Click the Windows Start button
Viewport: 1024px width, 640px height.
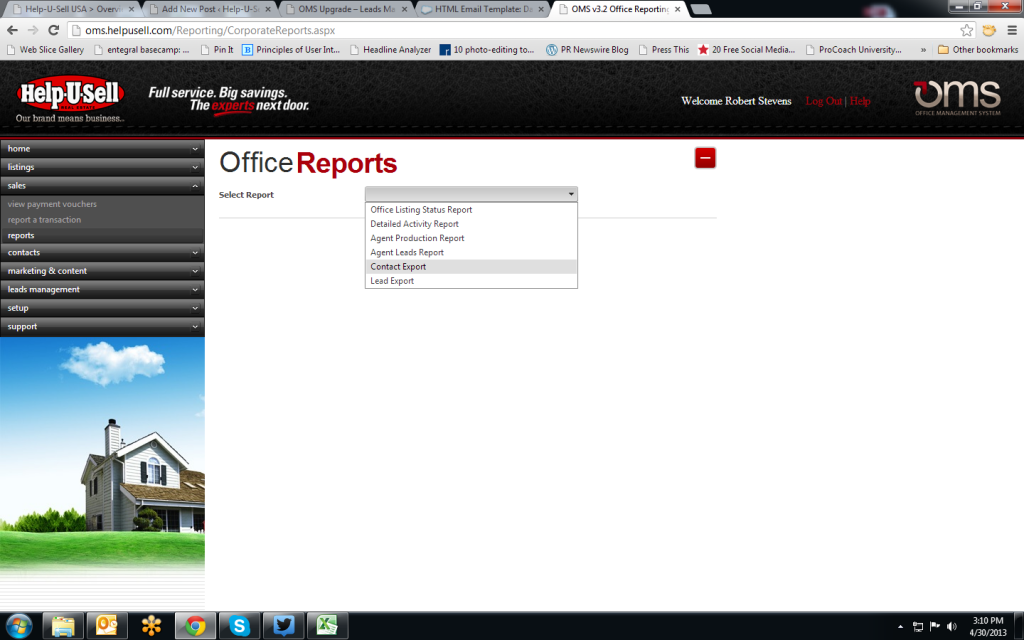[18, 625]
